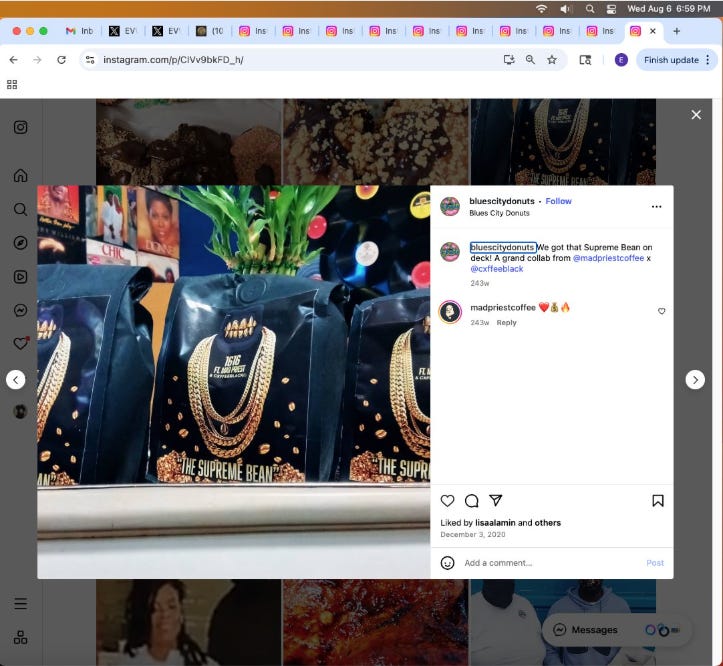Open Notifications heart in sidebar
The width and height of the screenshot is (723, 666).
[21, 344]
